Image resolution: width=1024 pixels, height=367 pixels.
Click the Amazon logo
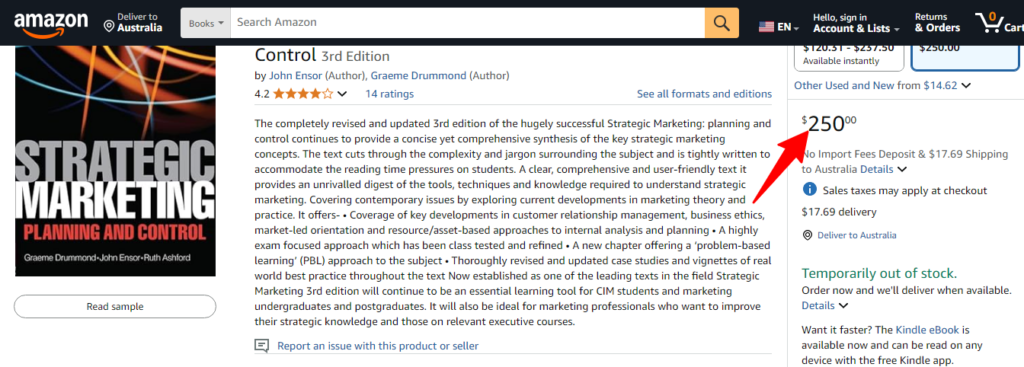coord(51,24)
